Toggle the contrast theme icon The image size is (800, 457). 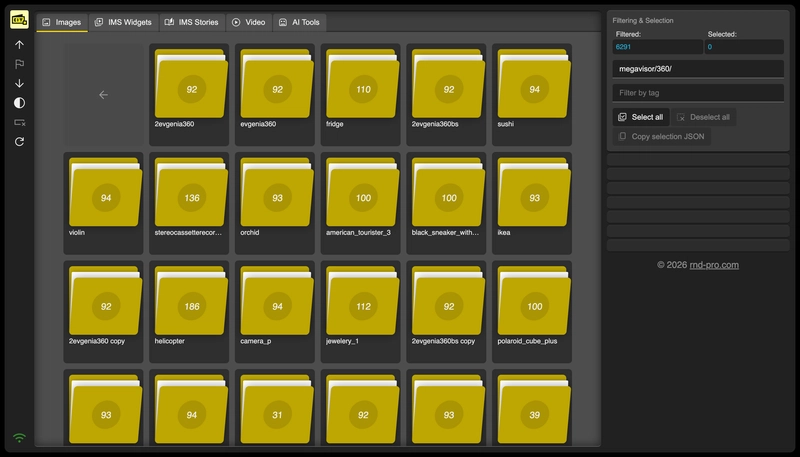click(19, 103)
